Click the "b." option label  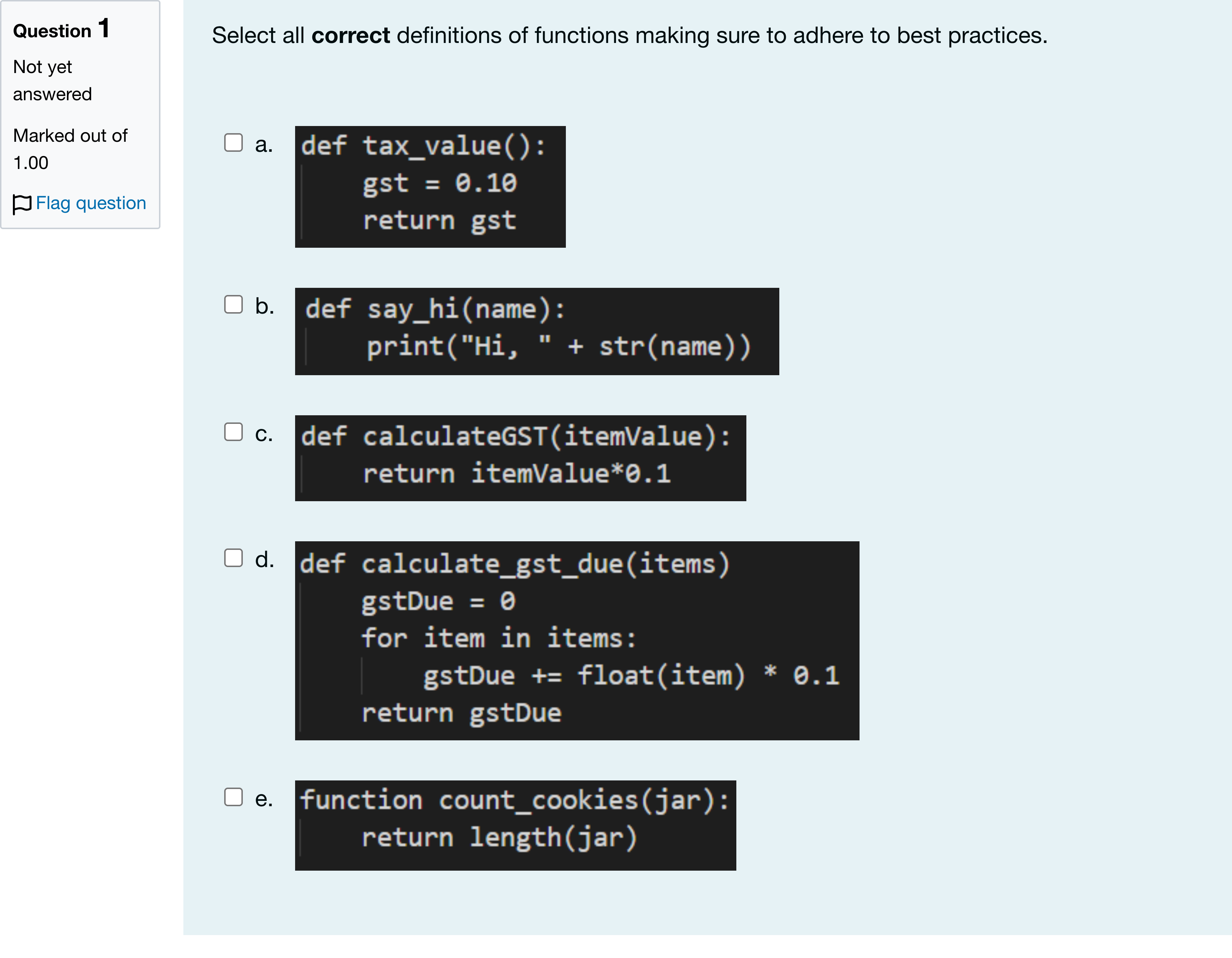[x=265, y=306]
